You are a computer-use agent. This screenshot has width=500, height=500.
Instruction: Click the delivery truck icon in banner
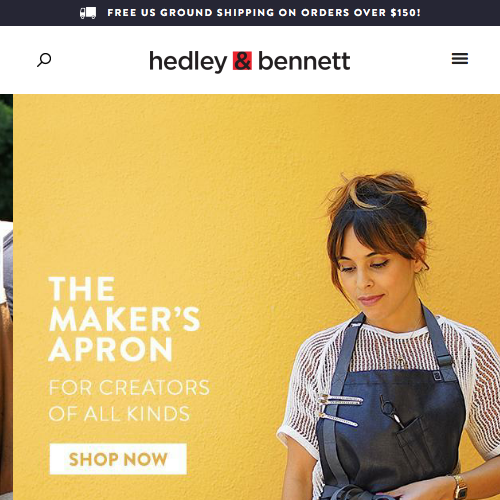88,13
